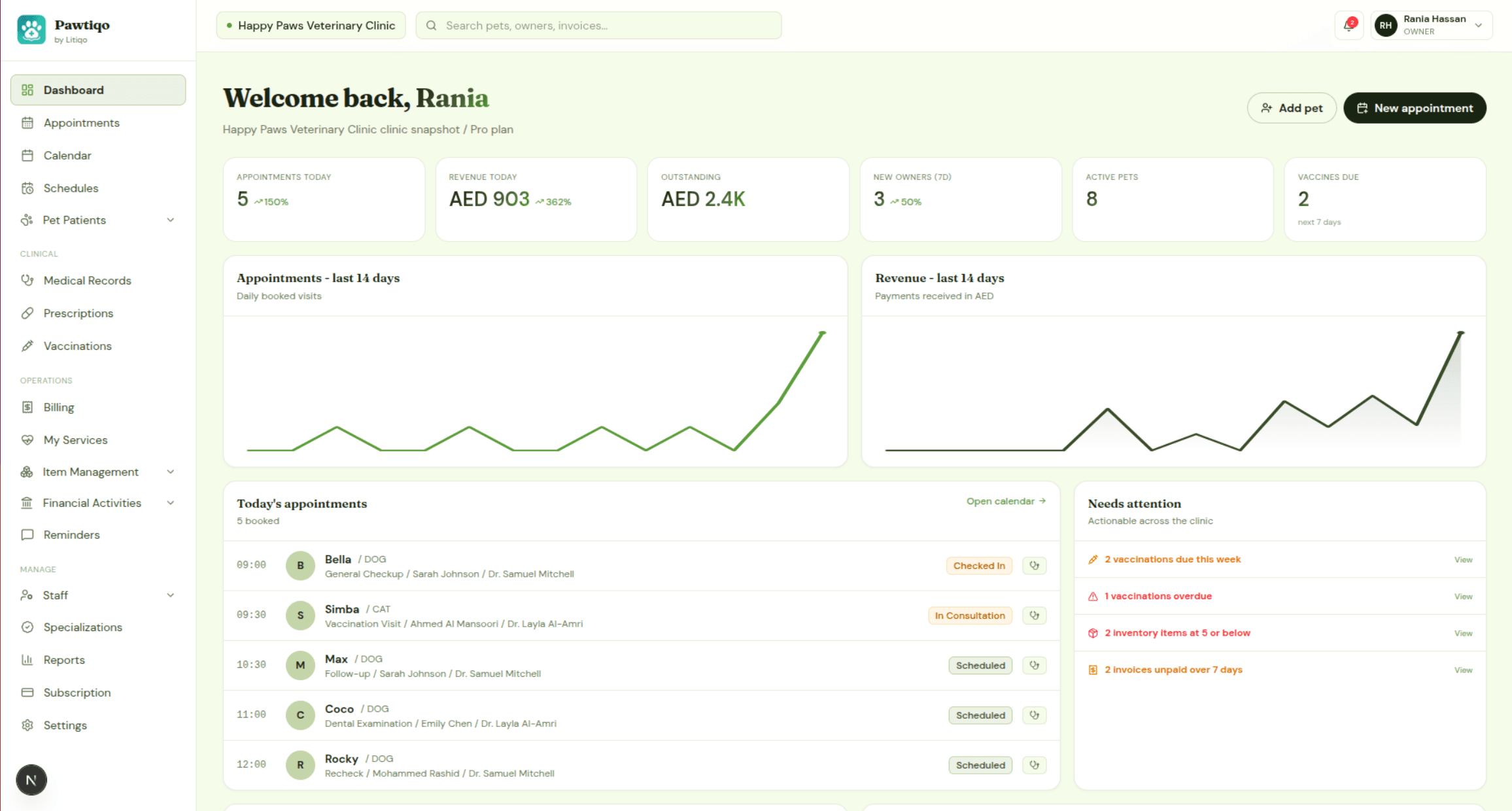Open the Dashboard menu item
Viewport: 1512px width, 811px height.
coord(98,90)
